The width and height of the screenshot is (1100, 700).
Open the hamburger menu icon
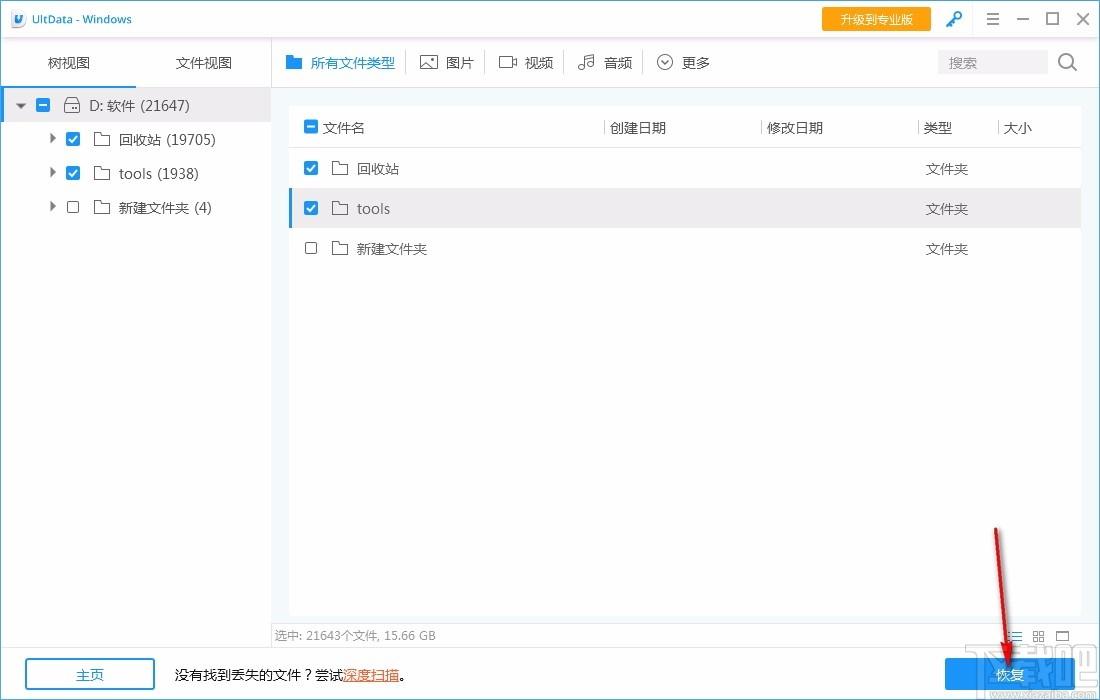pyautogui.click(x=993, y=19)
